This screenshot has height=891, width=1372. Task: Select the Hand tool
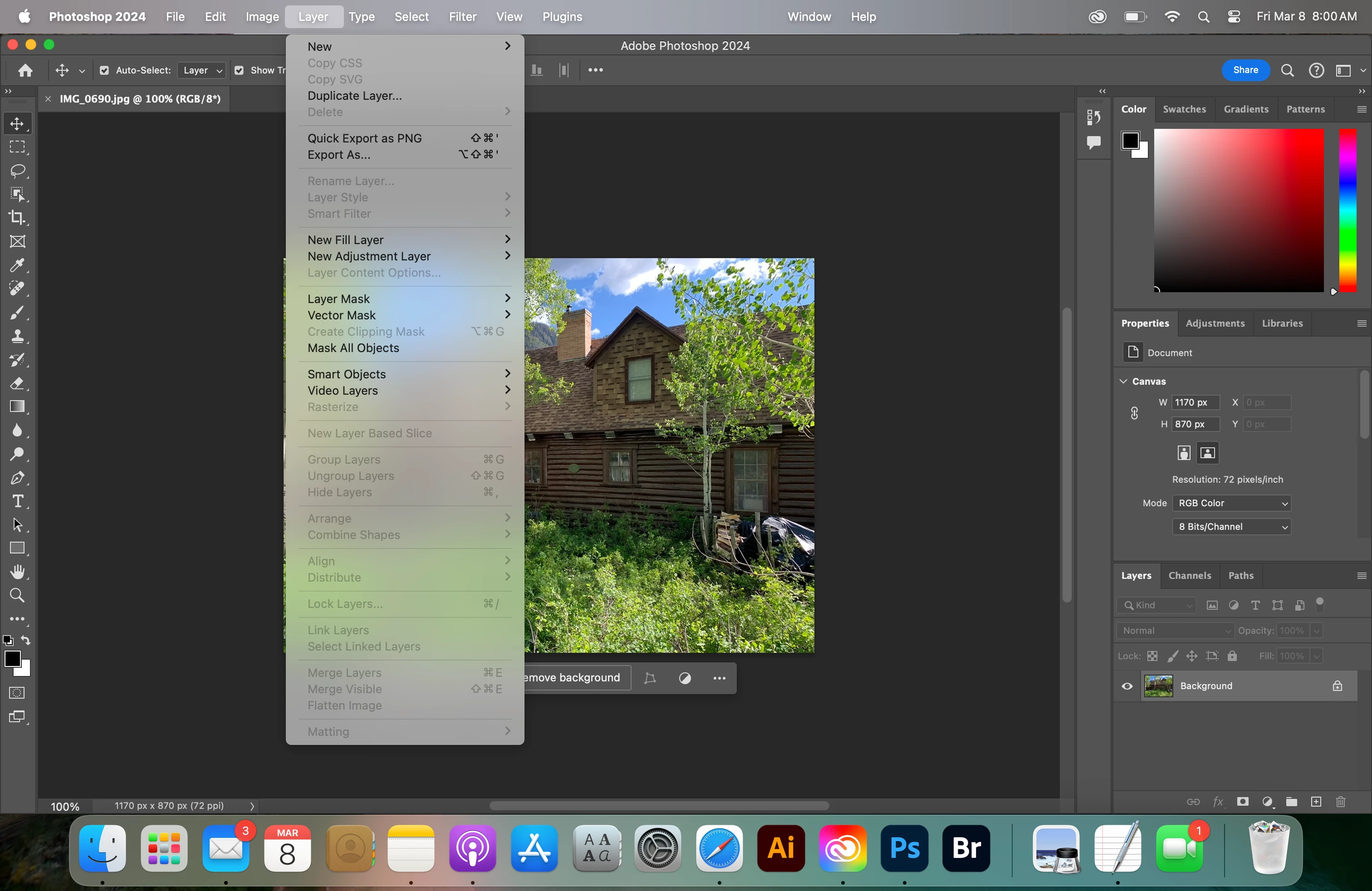[x=17, y=572]
